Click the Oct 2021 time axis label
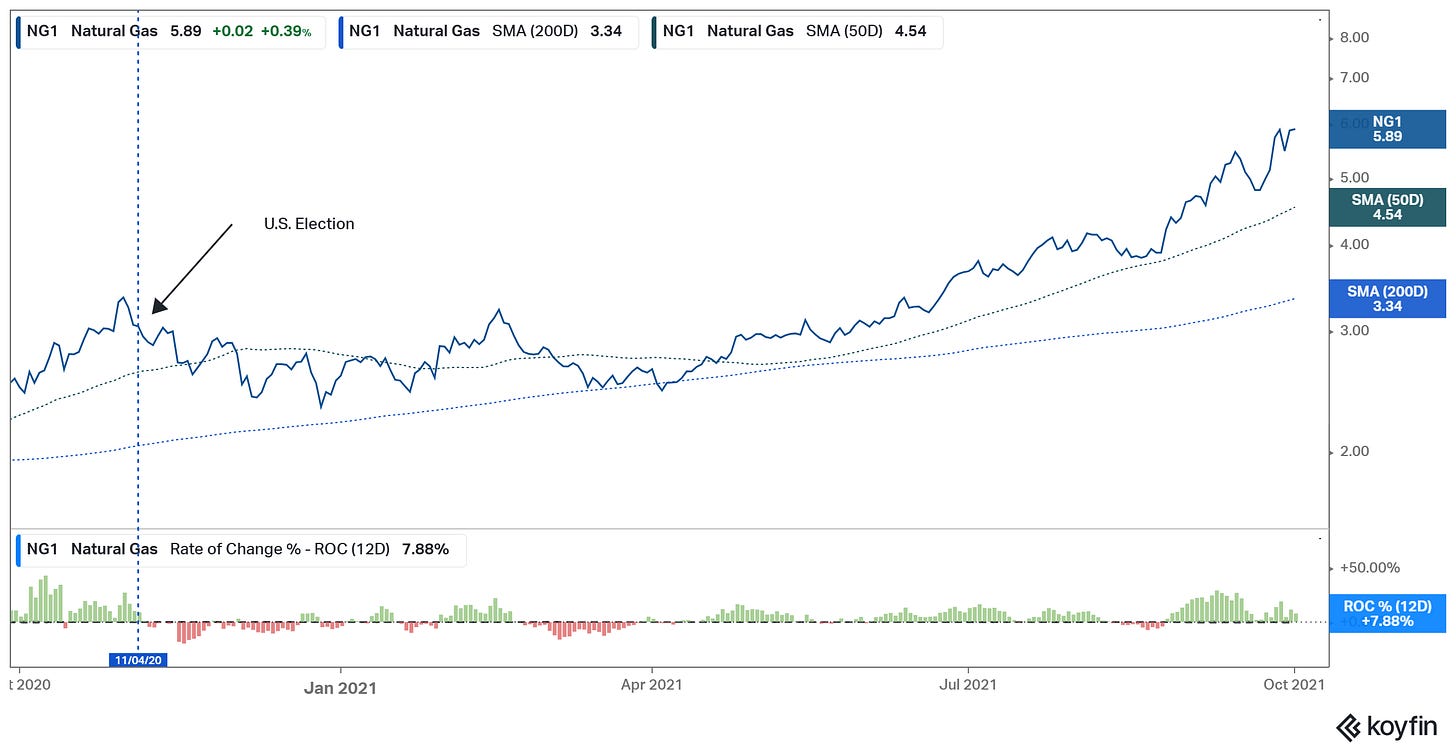 [x=1293, y=685]
